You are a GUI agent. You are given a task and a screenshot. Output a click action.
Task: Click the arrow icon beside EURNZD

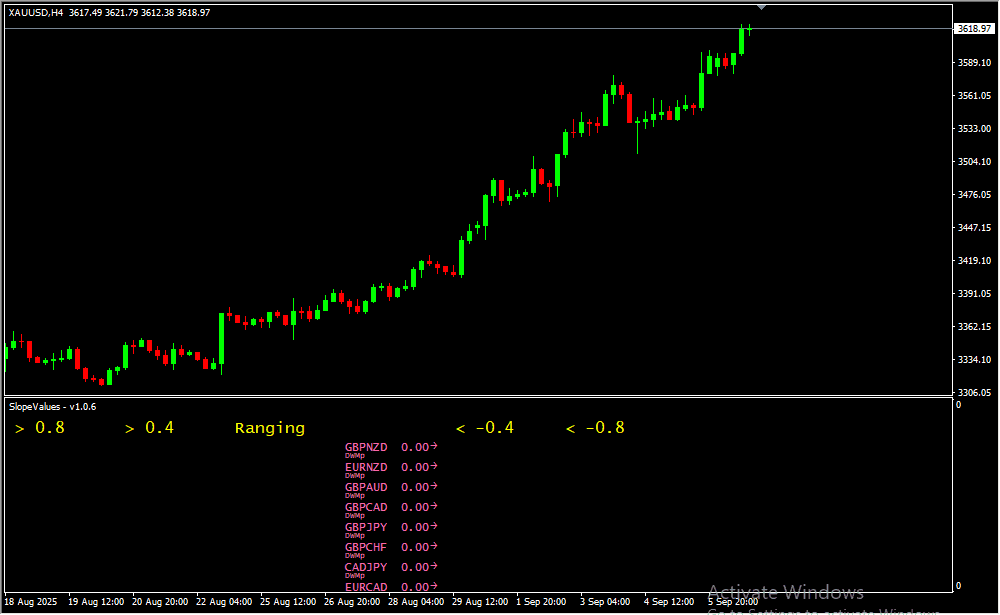(434, 467)
